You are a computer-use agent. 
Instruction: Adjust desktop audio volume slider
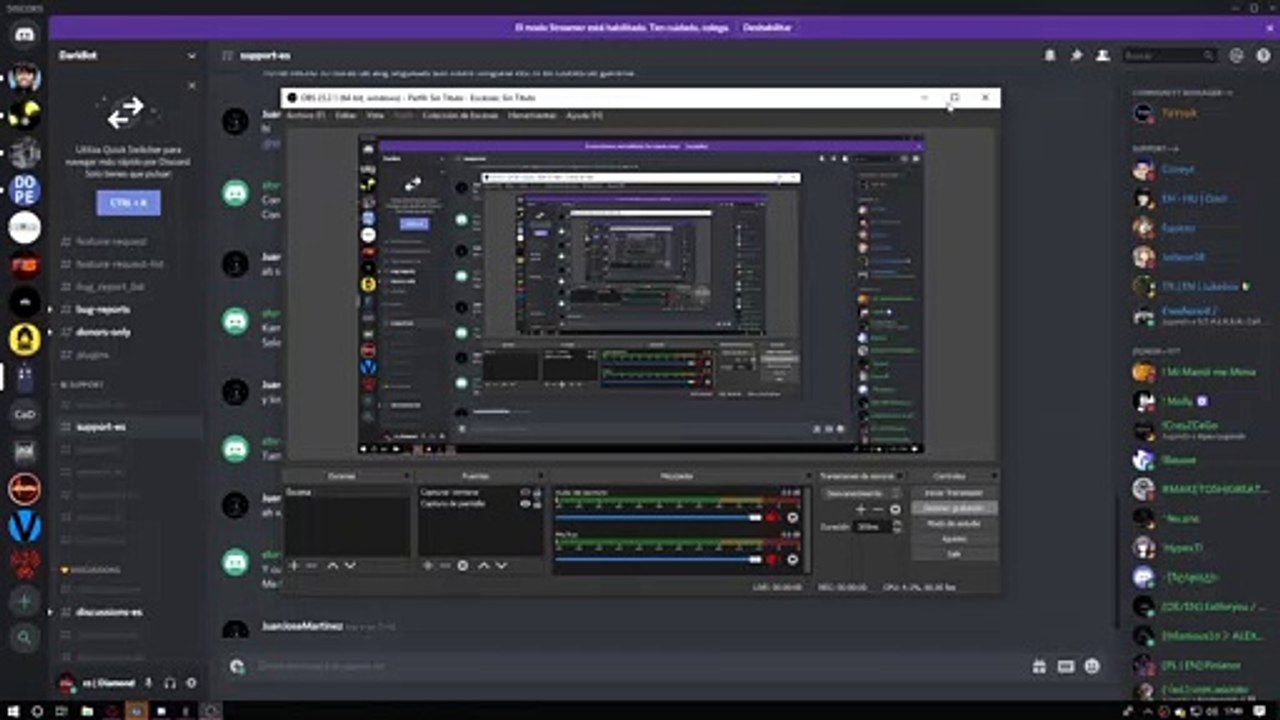(x=658, y=517)
